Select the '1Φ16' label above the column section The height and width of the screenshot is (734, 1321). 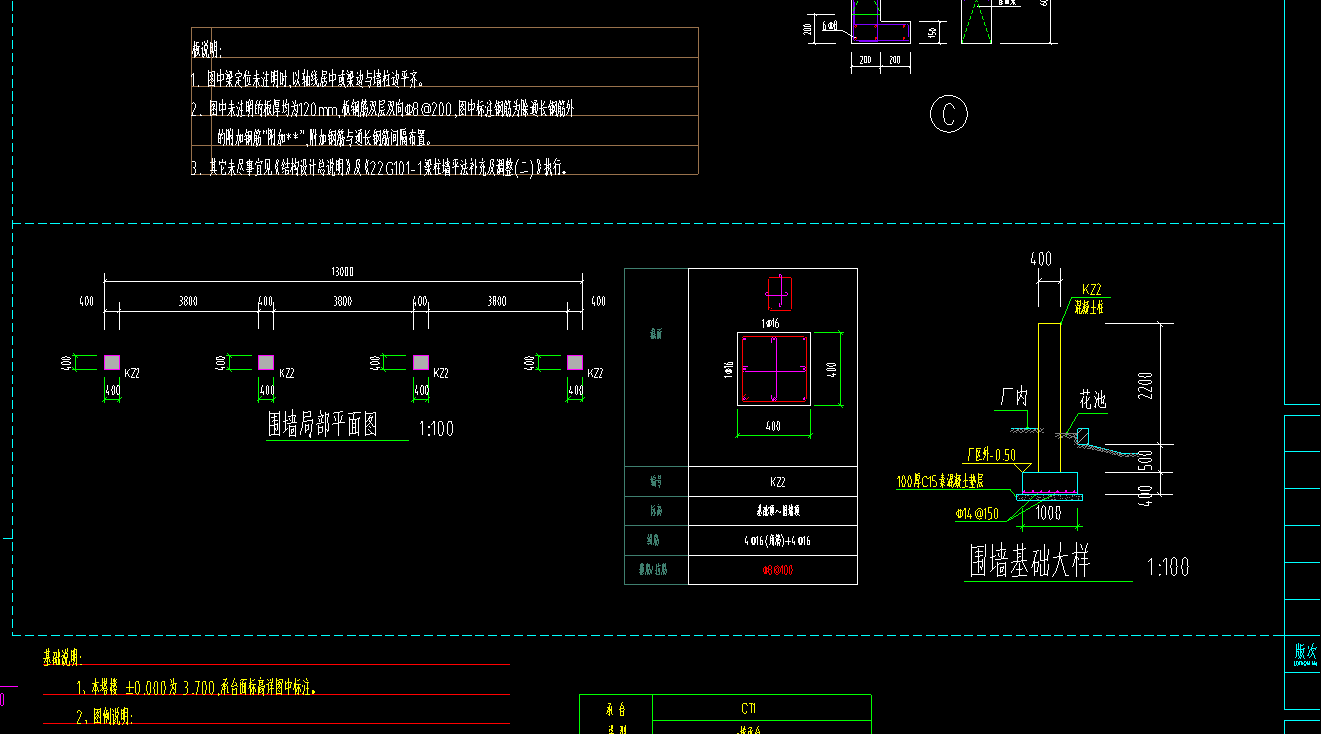pyautogui.click(x=770, y=324)
